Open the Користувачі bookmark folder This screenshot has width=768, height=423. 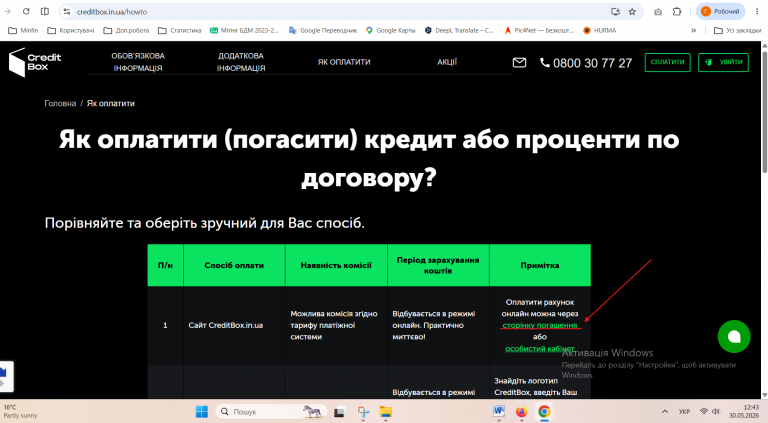(71, 30)
